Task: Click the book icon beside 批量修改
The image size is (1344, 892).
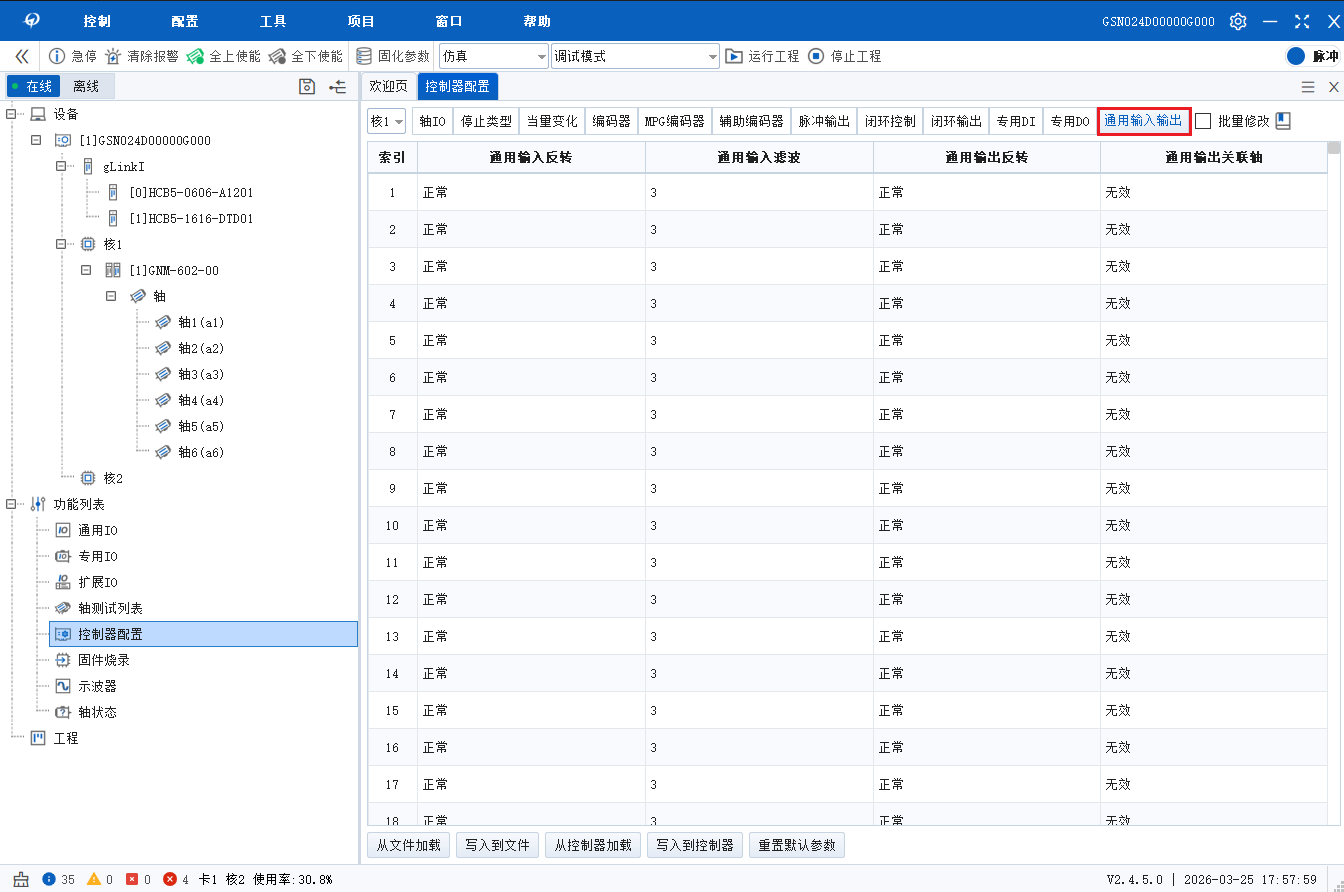Action: click(x=1284, y=121)
